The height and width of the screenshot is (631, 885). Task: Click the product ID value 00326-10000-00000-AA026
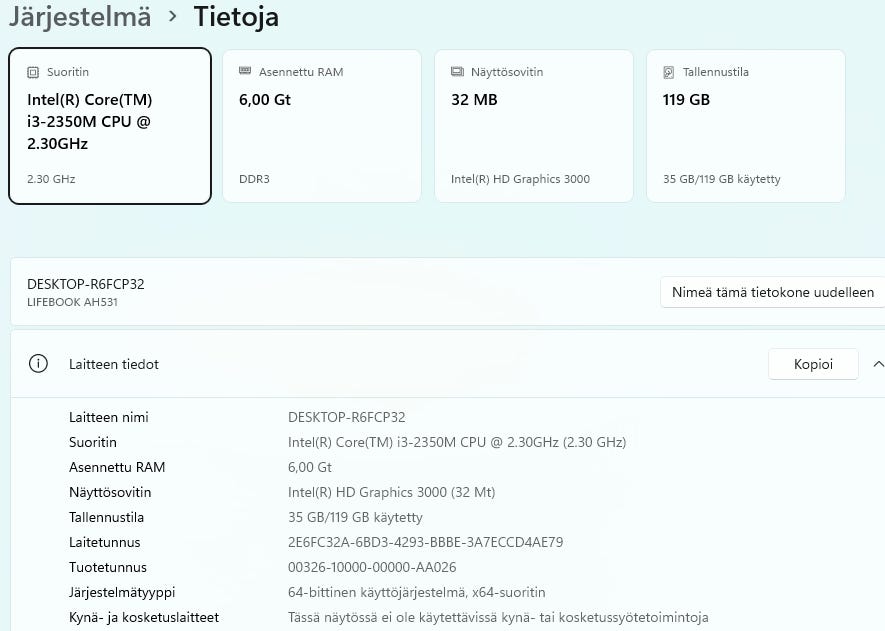click(372, 567)
